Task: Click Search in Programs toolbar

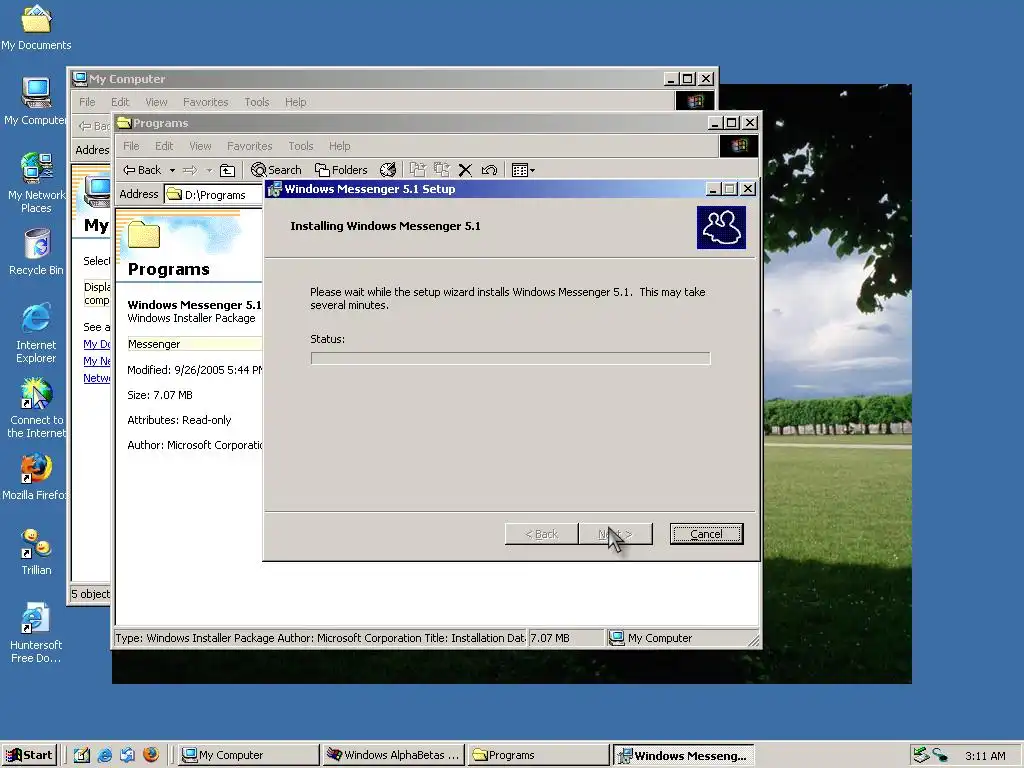Action: pyautogui.click(x=276, y=170)
